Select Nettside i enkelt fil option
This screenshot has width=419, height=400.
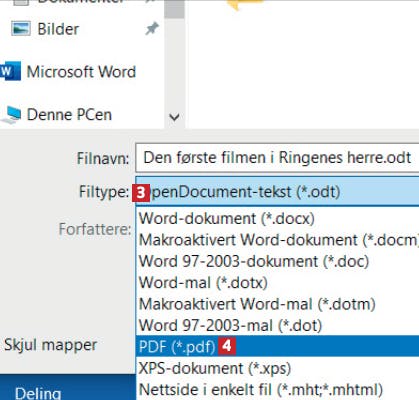(277, 389)
